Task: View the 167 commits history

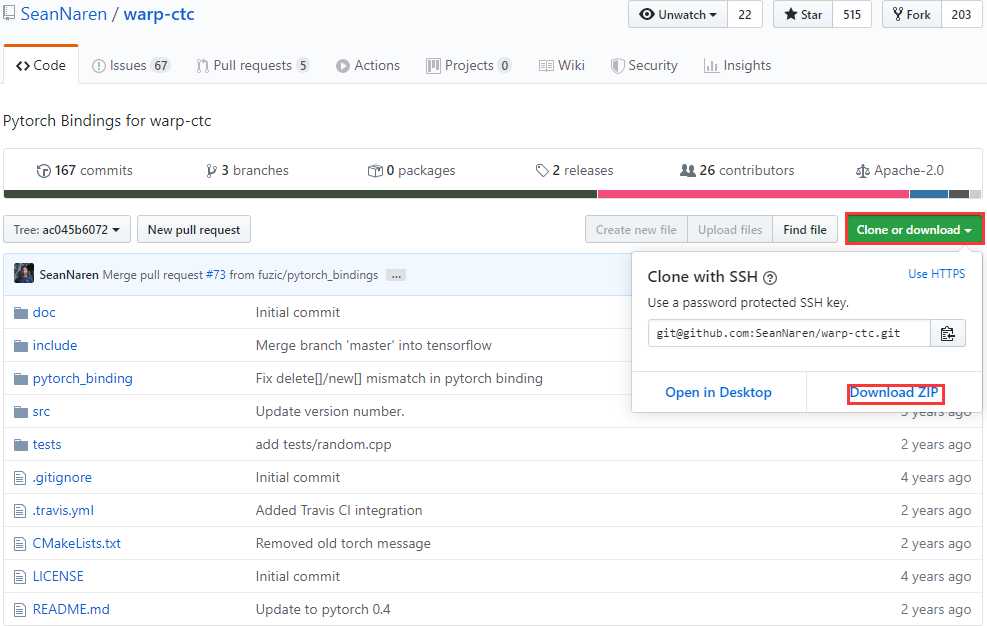Action: click(85, 170)
